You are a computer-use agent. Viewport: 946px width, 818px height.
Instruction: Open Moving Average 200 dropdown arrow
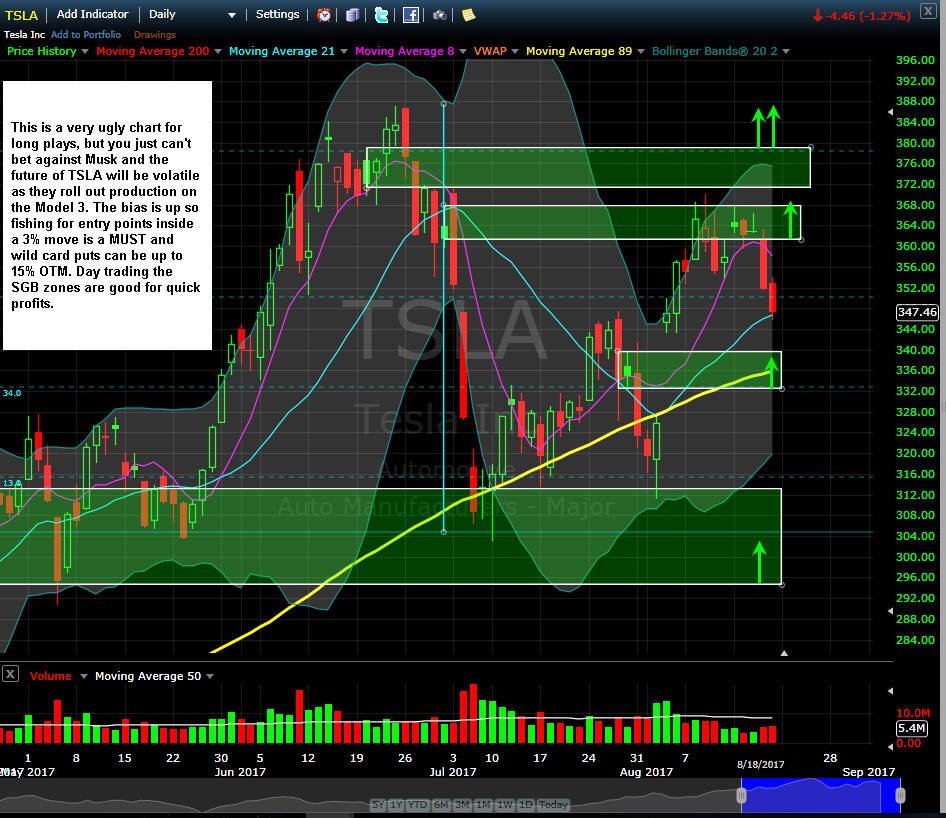pos(218,51)
